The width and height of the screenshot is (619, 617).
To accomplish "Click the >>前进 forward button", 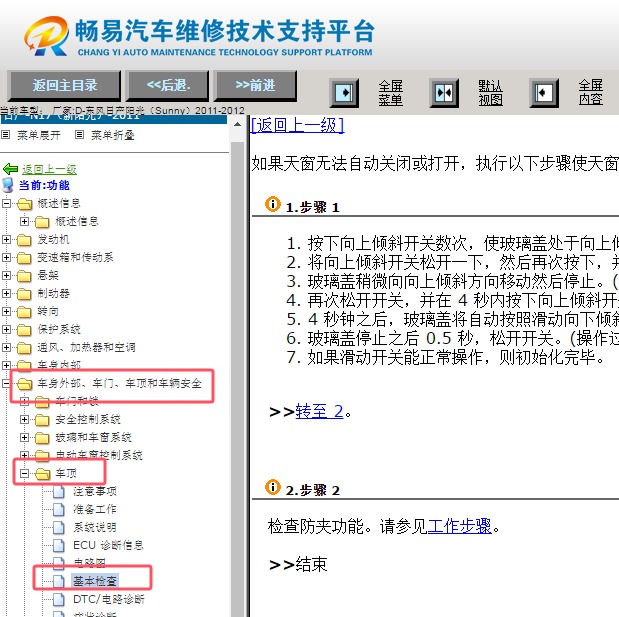I will point(255,85).
